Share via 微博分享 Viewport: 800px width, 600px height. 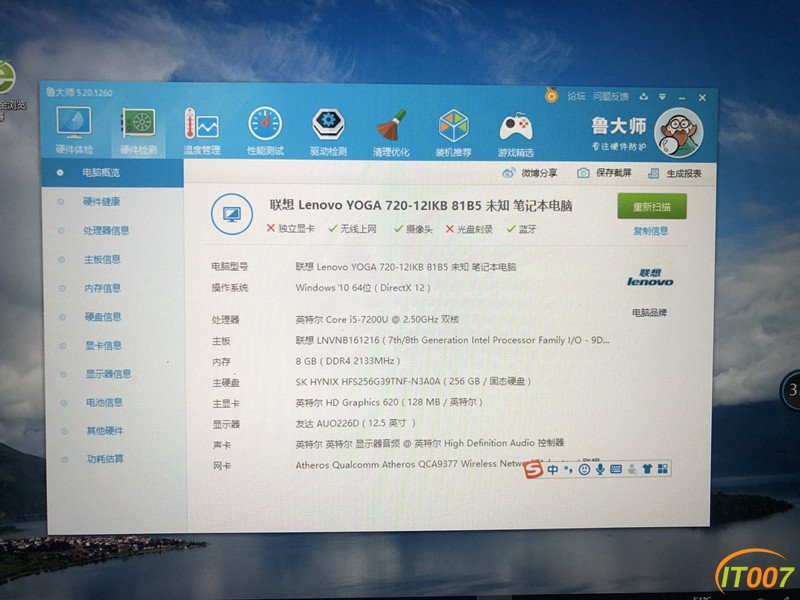pyautogui.click(x=530, y=173)
